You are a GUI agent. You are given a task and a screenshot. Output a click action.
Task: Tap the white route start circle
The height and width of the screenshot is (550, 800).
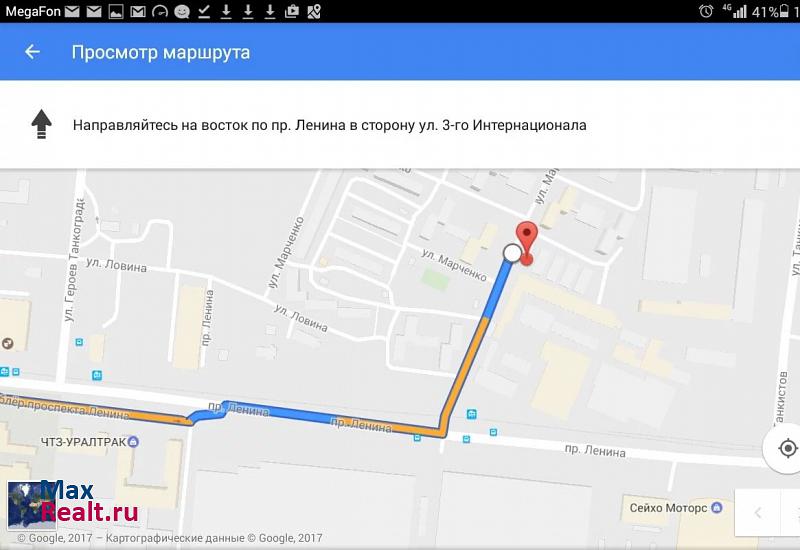[x=512, y=253]
